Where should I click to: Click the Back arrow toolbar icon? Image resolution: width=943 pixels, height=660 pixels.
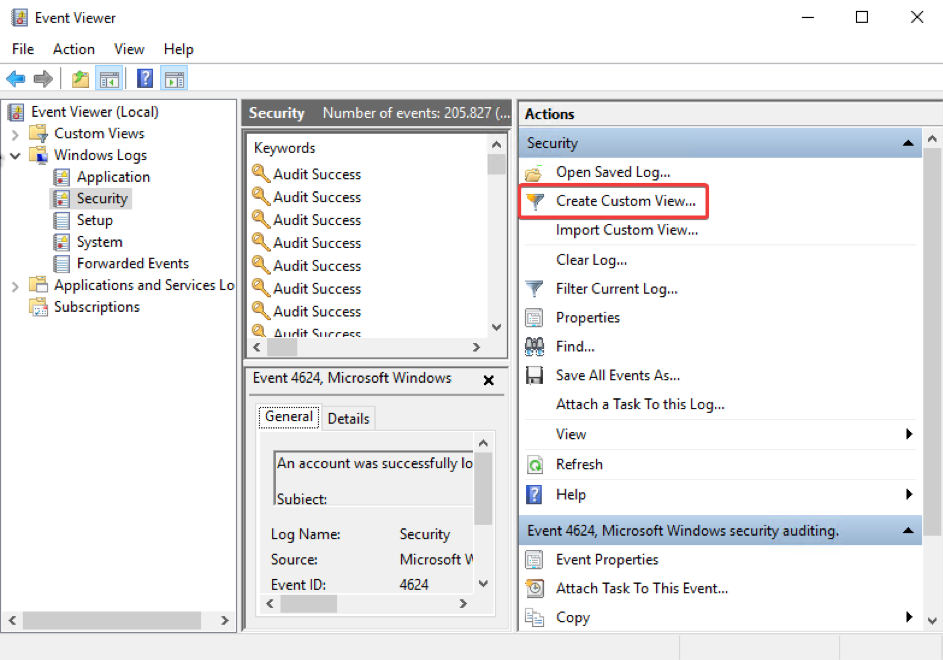click(16, 79)
